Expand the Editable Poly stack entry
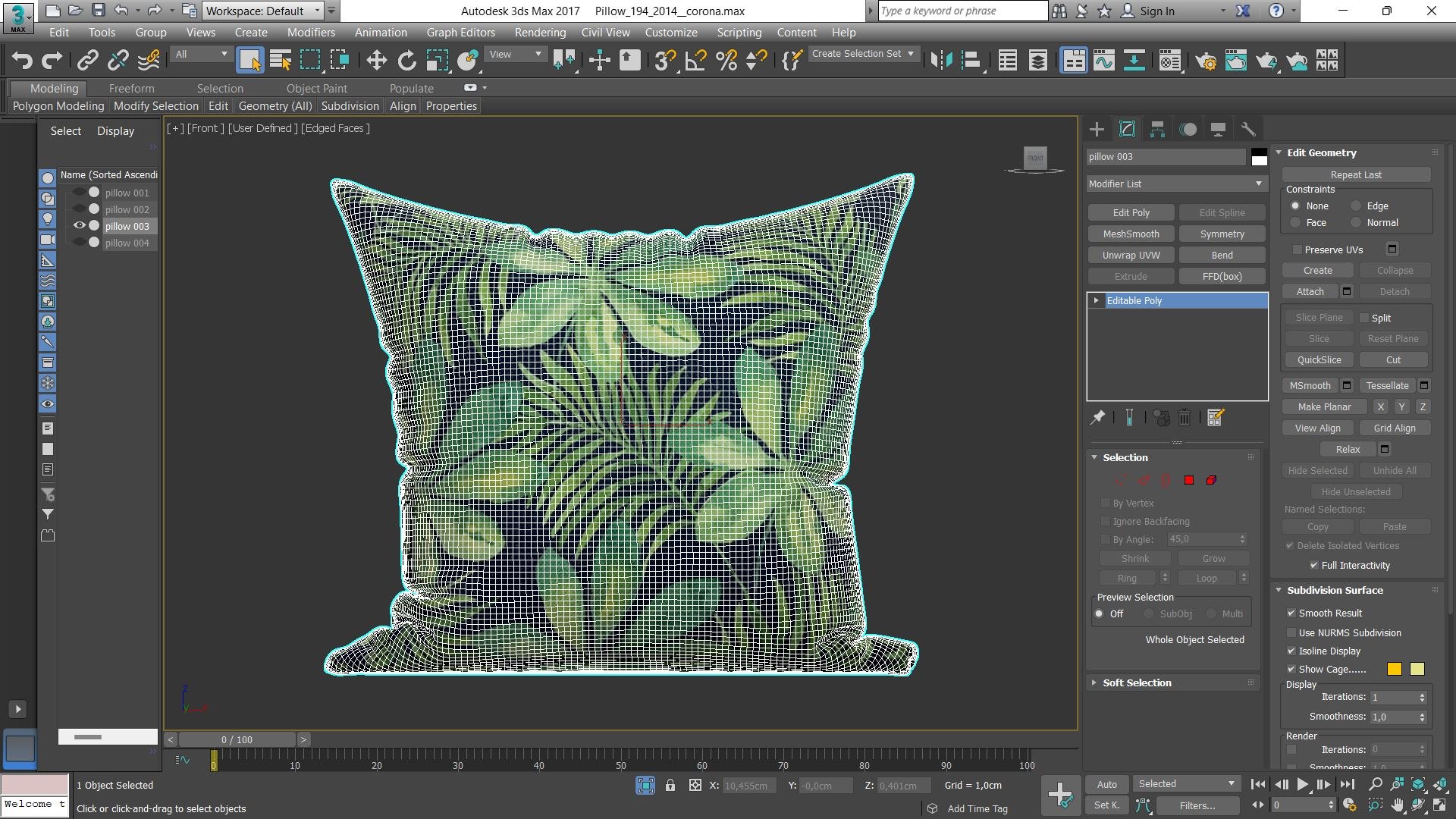This screenshot has height=819, width=1456. pos(1096,300)
